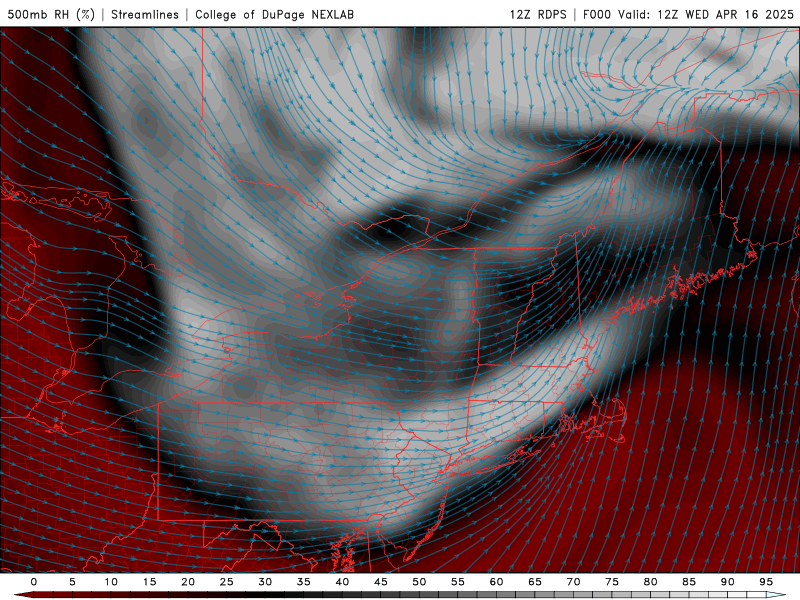Image resolution: width=800 pixels, height=600 pixels.
Task: Click the '25' colorbar tick label
Action: [x=227, y=582]
